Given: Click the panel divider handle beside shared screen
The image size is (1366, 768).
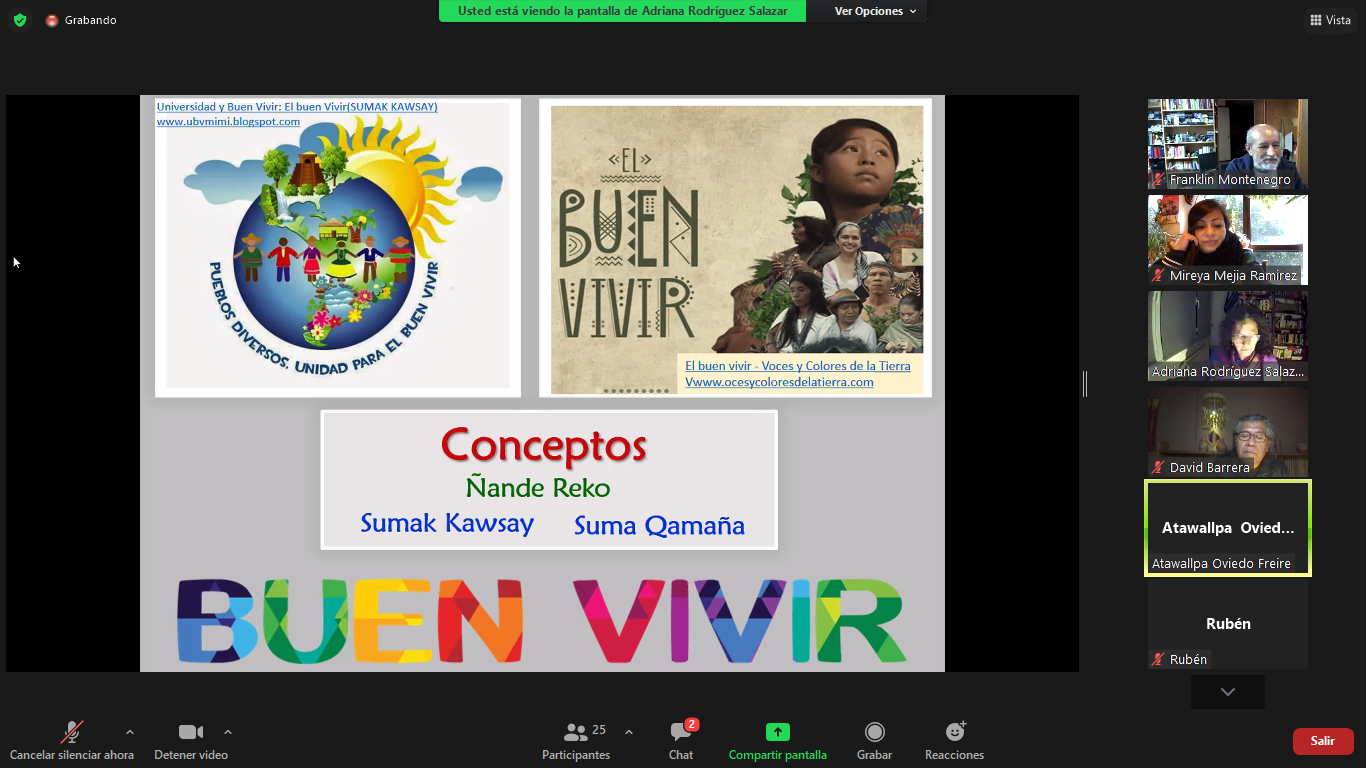Looking at the screenshot, I should click(1085, 383).
